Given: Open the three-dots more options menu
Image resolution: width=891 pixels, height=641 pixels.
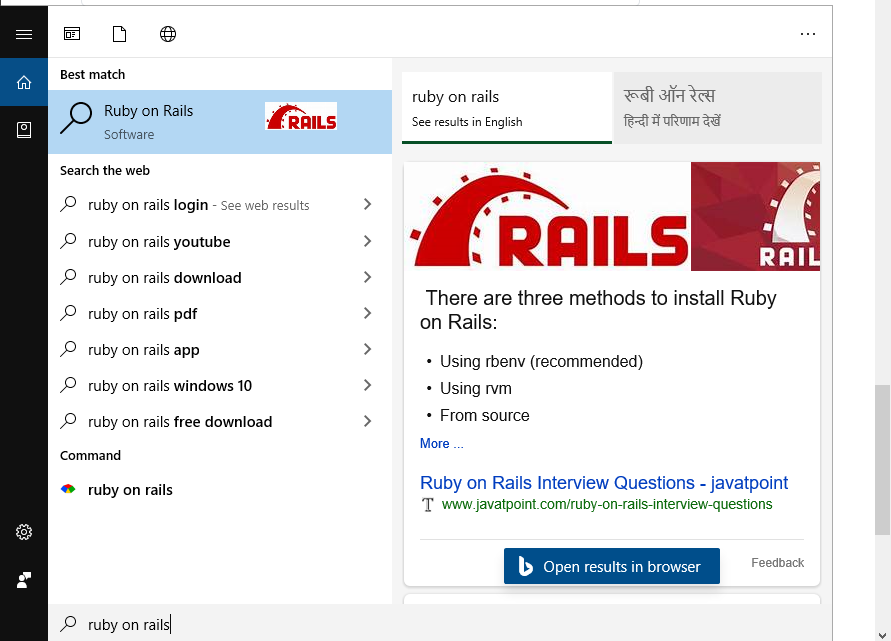Looking at the screenshot, I should 807,34.
